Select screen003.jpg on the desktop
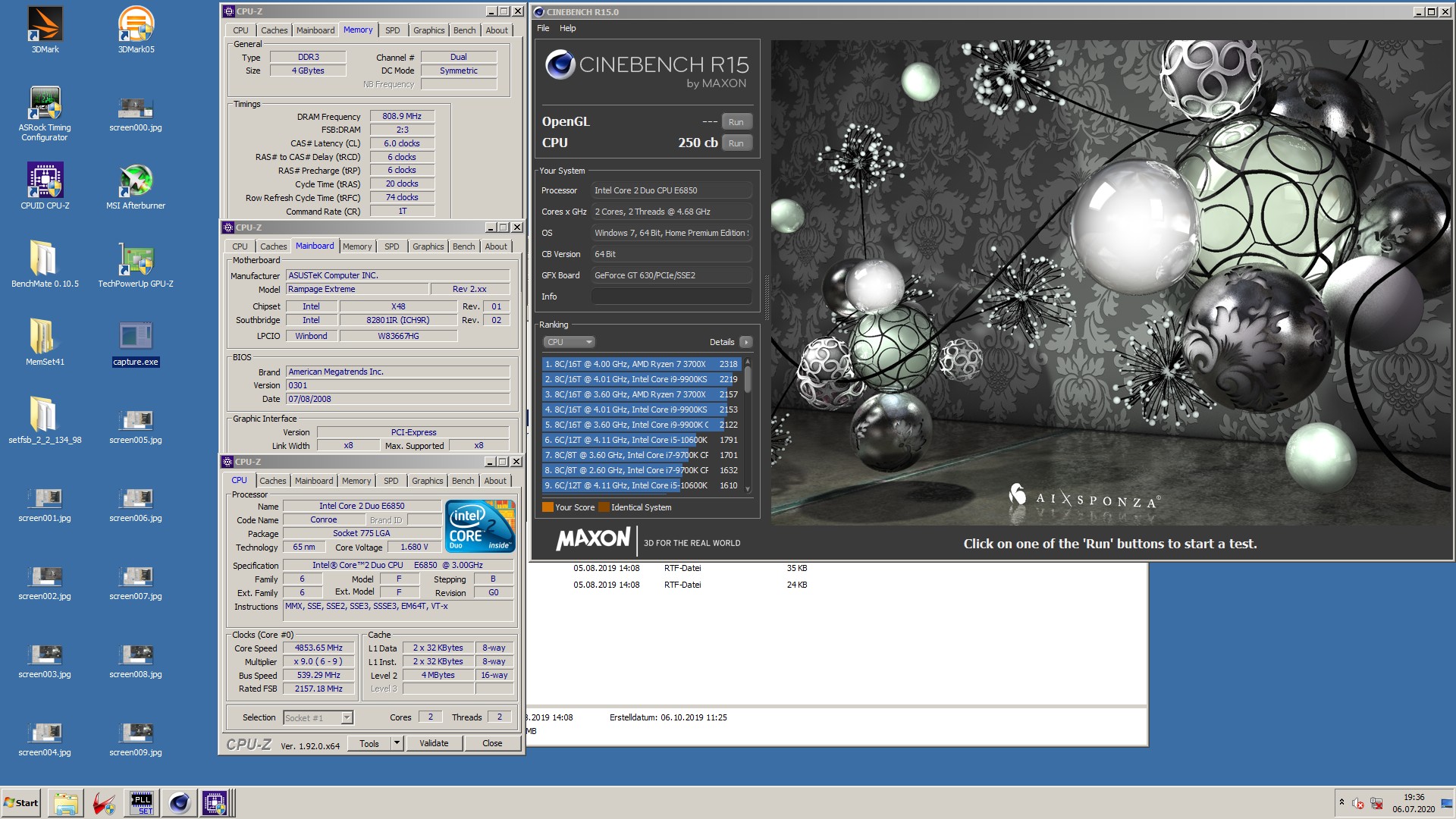This screenshot has width=1456, height=819. click(45, 661)
